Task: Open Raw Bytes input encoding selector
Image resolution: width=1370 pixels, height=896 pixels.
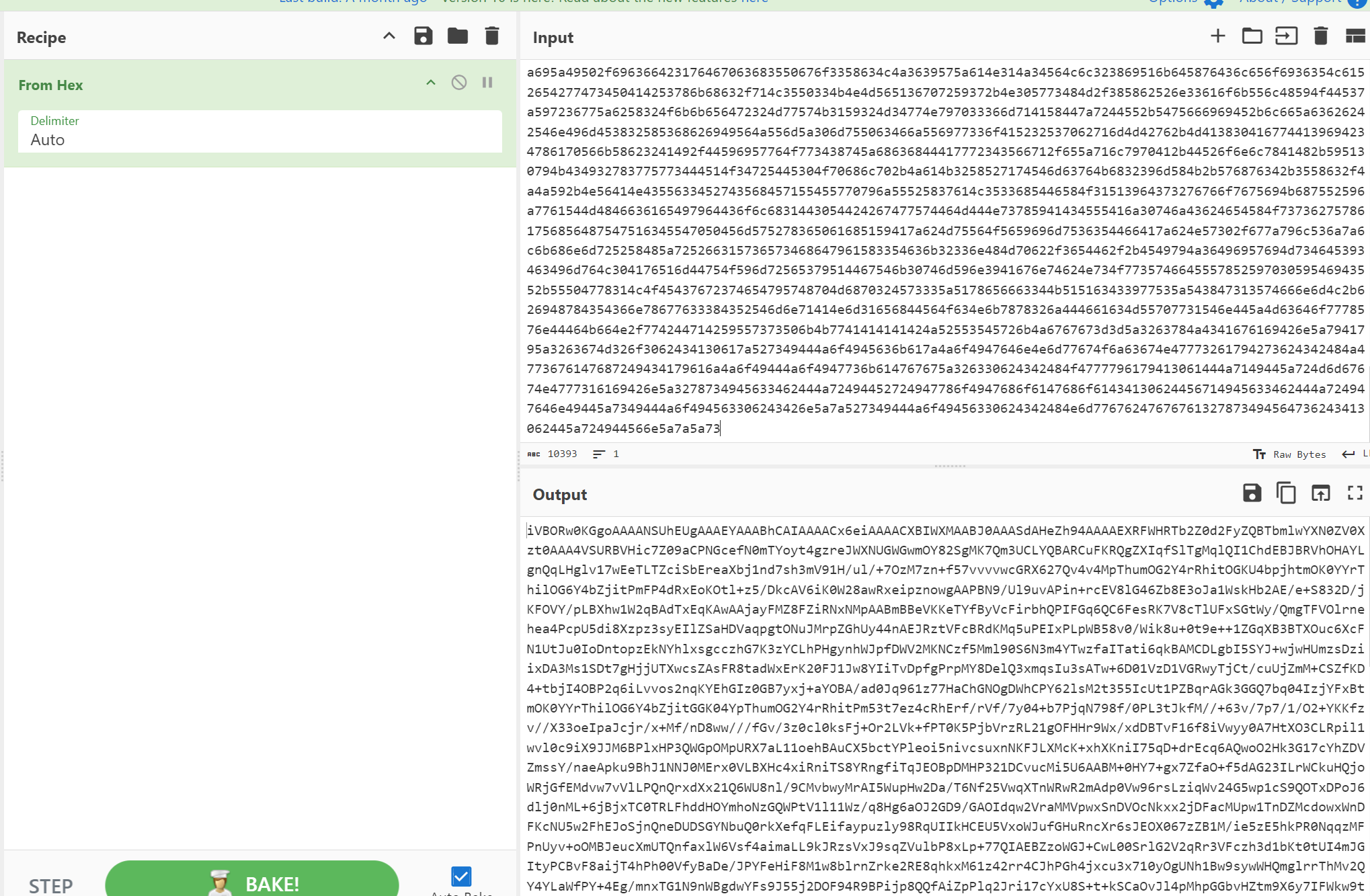Action: click(x=1289, y=454)
